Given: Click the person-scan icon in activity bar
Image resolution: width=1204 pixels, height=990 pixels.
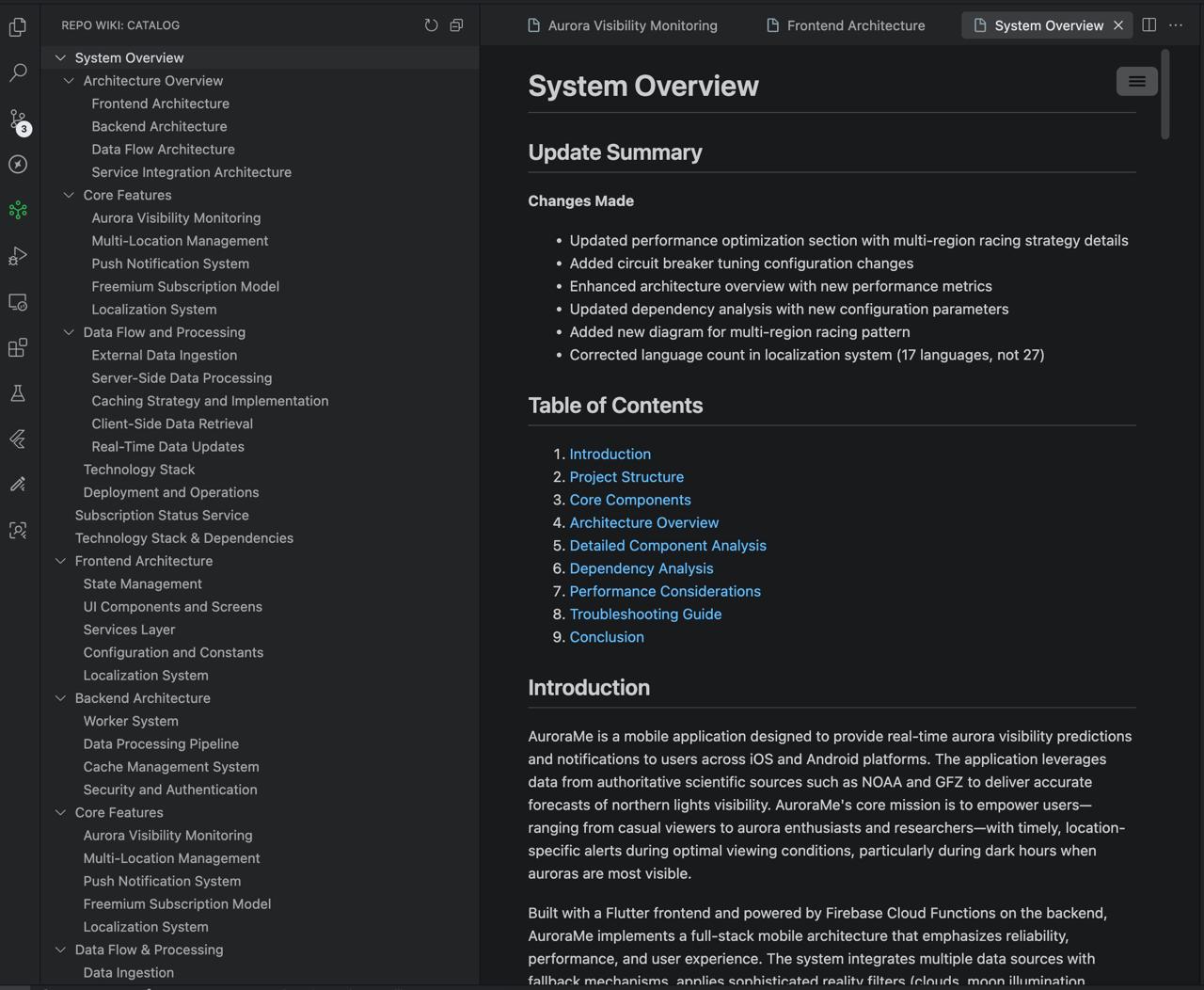Looking at the screenshot, I should click(x=18, y=530).
